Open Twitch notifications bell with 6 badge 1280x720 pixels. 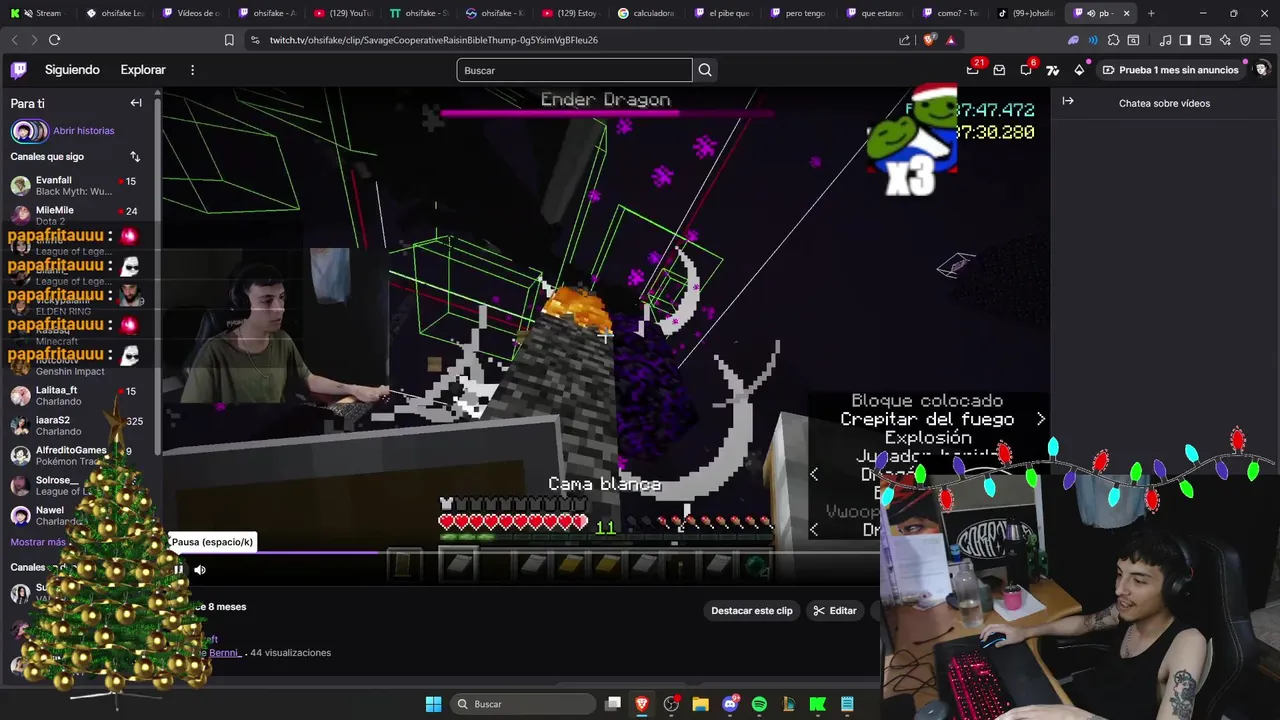(x=1026, y=70)
